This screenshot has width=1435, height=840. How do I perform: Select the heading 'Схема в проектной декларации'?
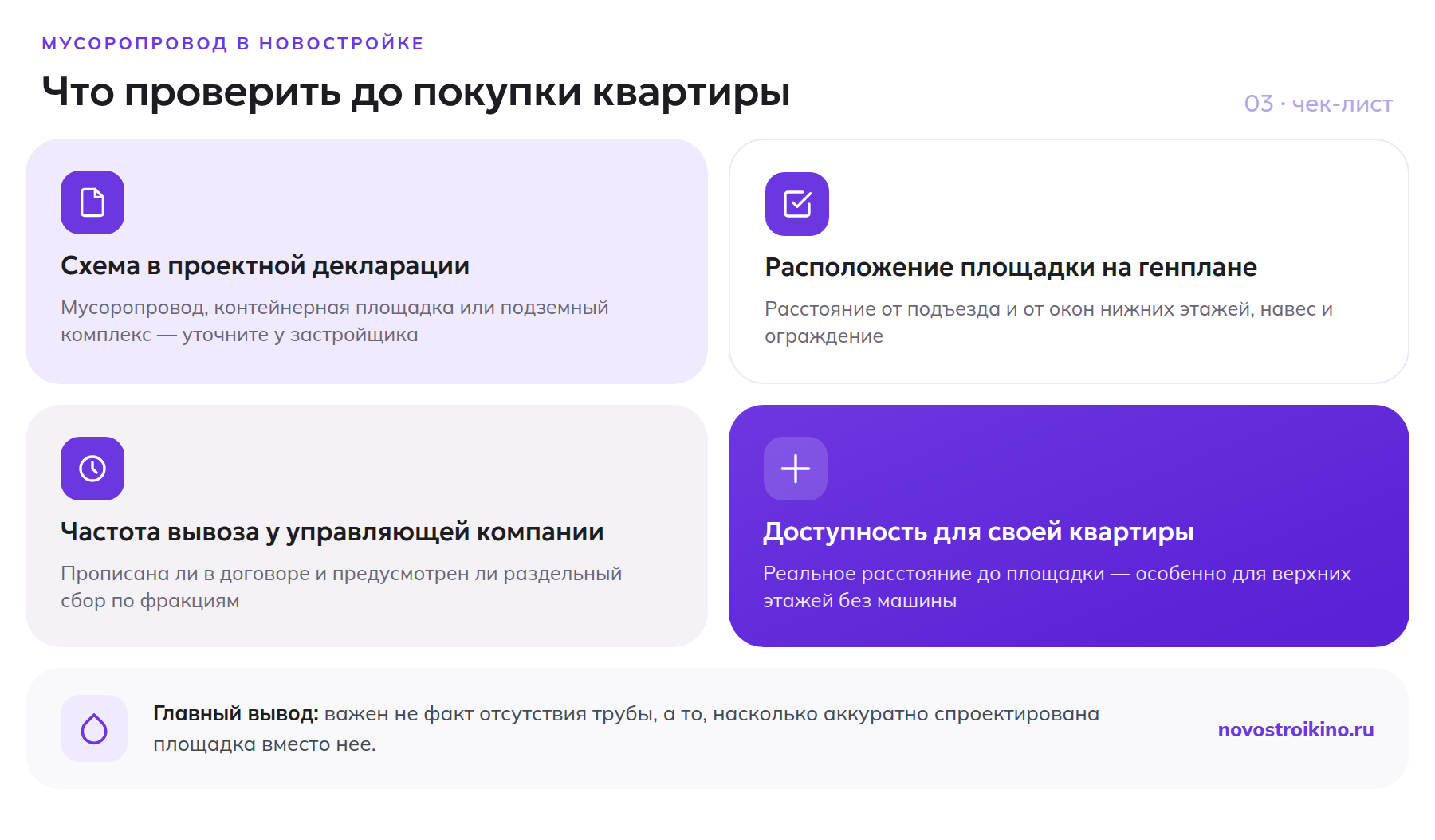265,265
